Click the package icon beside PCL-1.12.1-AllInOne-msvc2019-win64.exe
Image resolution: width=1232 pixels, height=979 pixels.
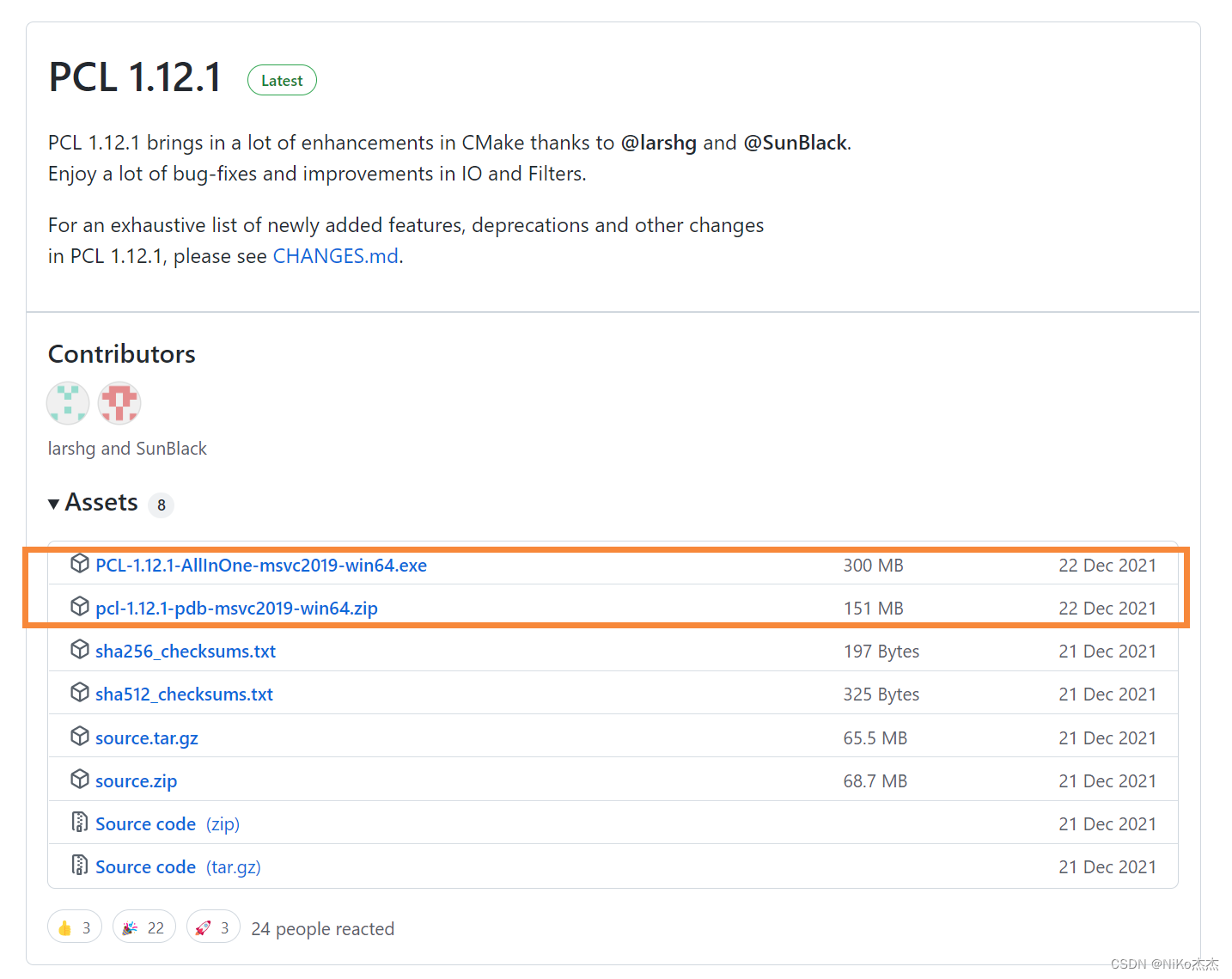click(79, 564)
